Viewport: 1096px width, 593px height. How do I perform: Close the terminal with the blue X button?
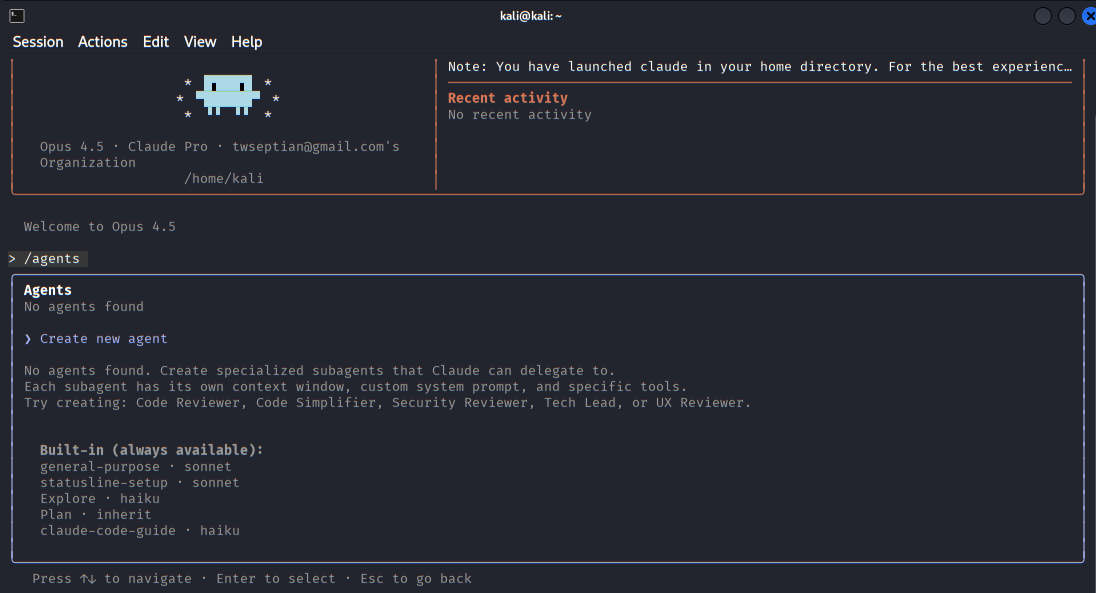(1088, 16)
